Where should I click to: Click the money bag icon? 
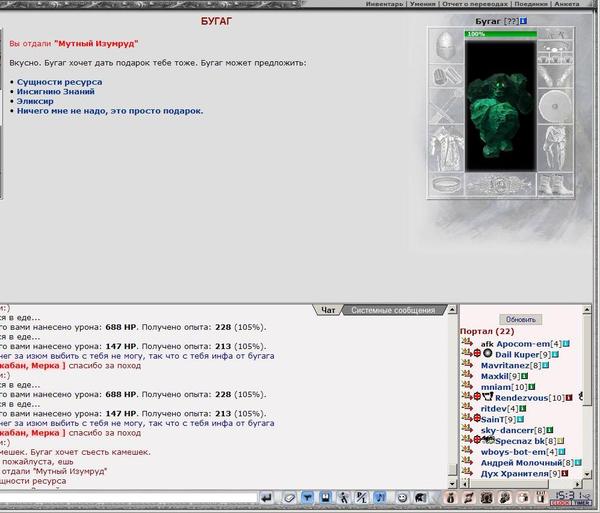click(450, 498)
